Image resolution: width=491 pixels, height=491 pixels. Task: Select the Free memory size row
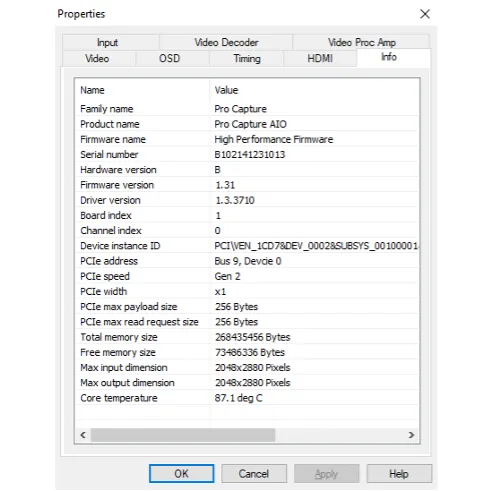pos(247,352)
